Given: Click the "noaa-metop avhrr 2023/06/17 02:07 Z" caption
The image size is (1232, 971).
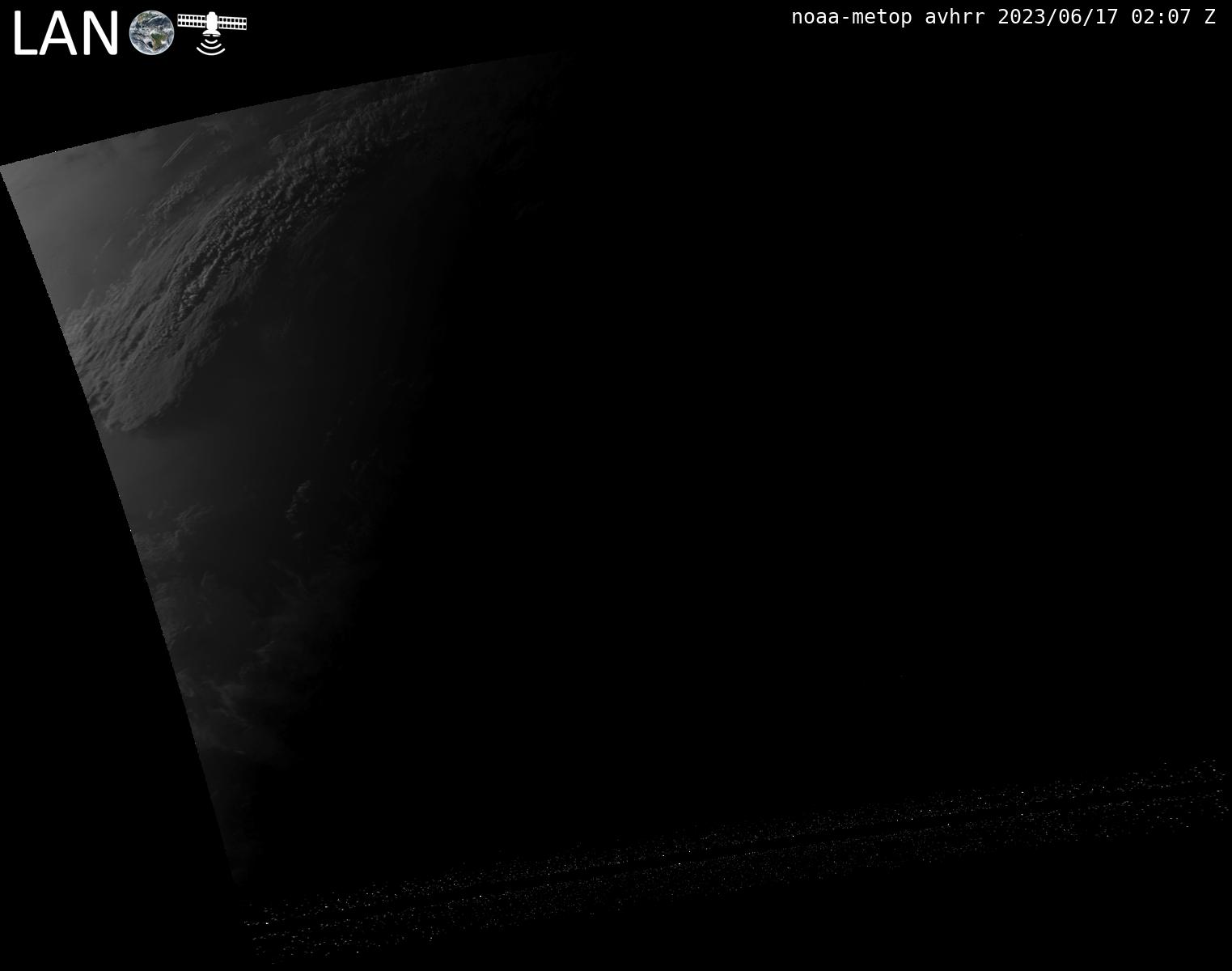Looking at the screenshot, I should (x=1003, y=17).
